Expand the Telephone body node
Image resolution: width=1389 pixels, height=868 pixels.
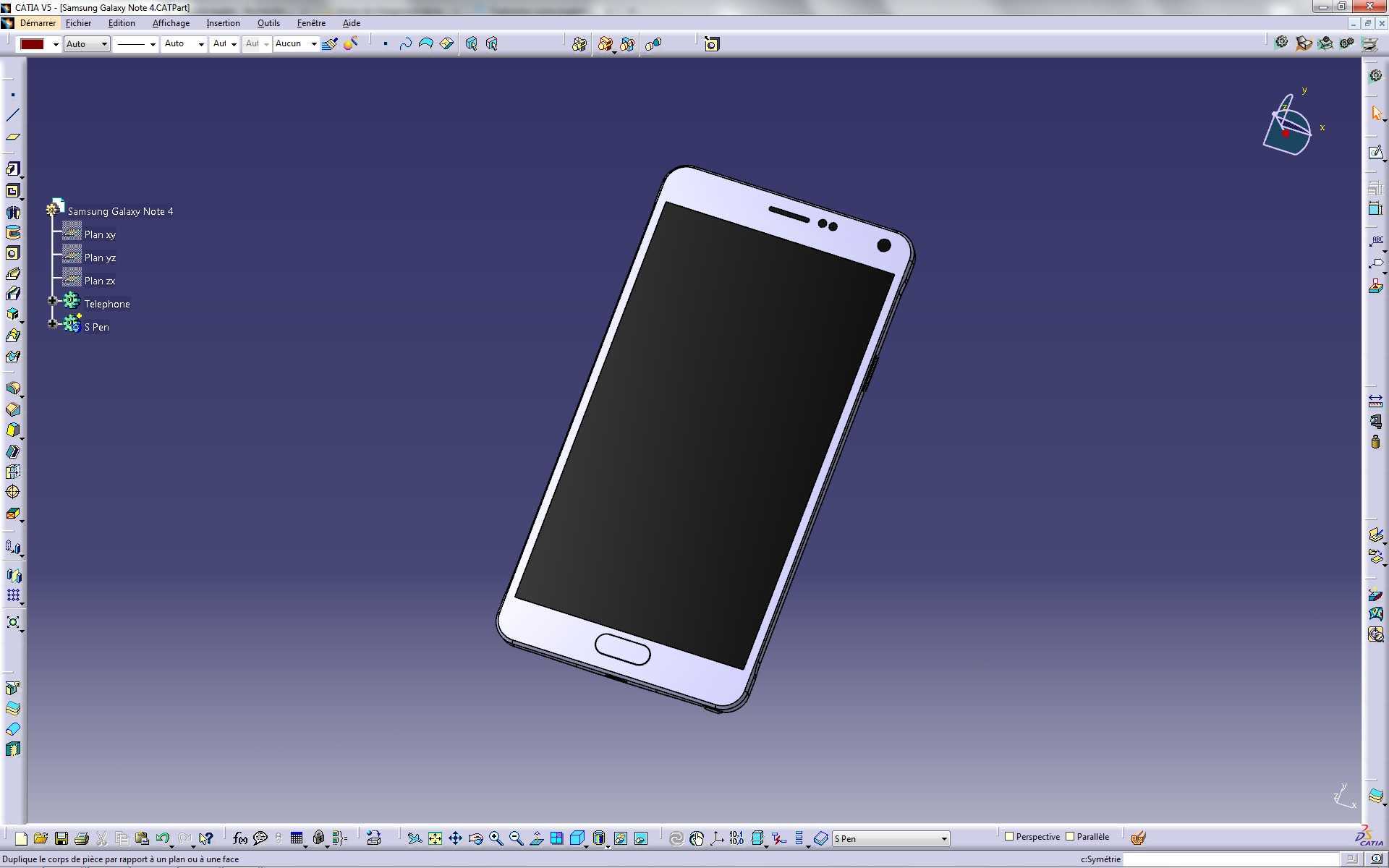pos(52,300)
